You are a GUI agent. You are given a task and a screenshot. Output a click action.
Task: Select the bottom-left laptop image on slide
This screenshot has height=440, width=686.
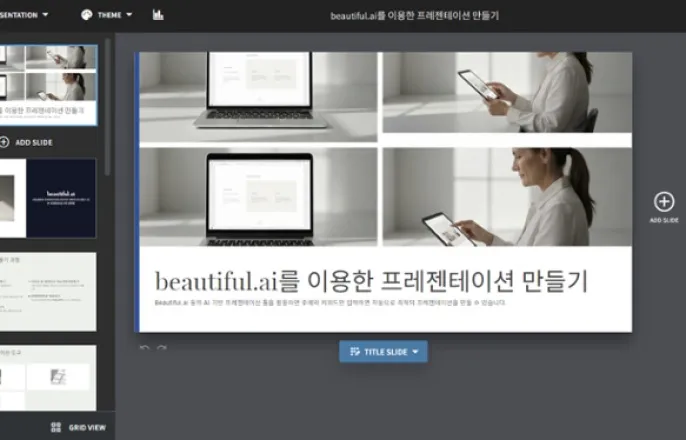[258, 197]
